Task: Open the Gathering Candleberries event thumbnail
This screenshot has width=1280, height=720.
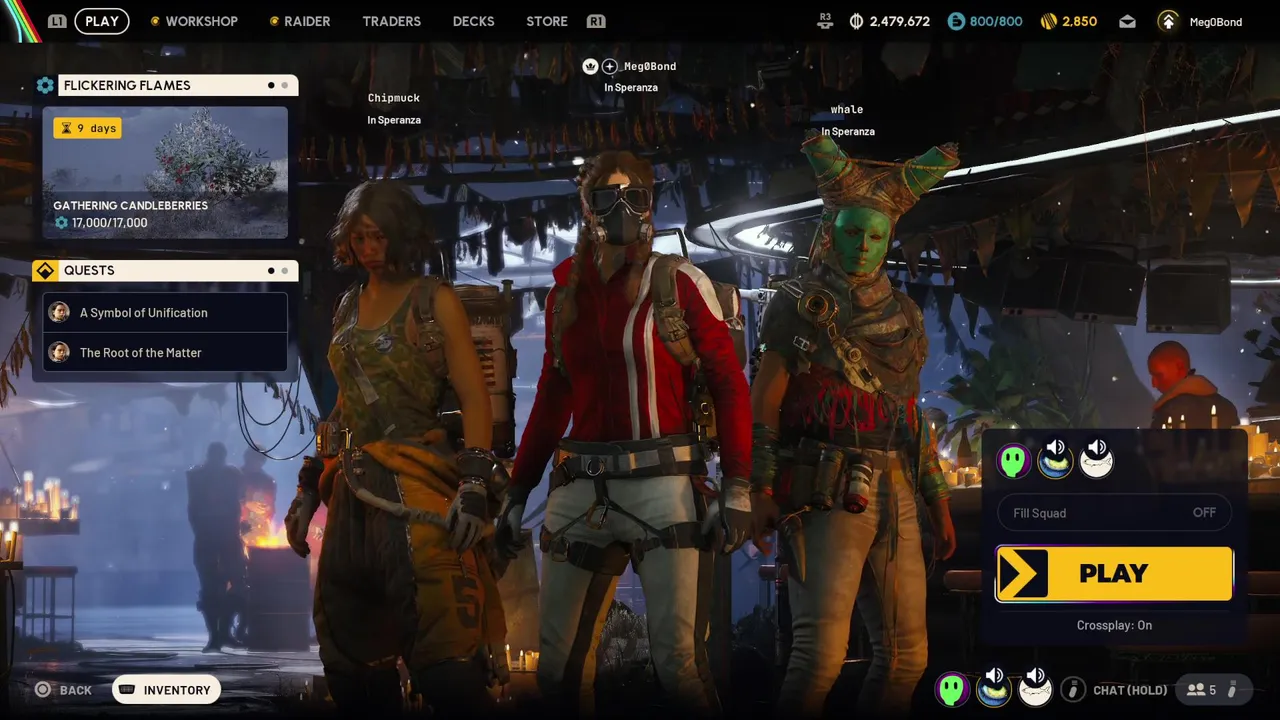Action: pyautogui.click(x=165, y=172)
